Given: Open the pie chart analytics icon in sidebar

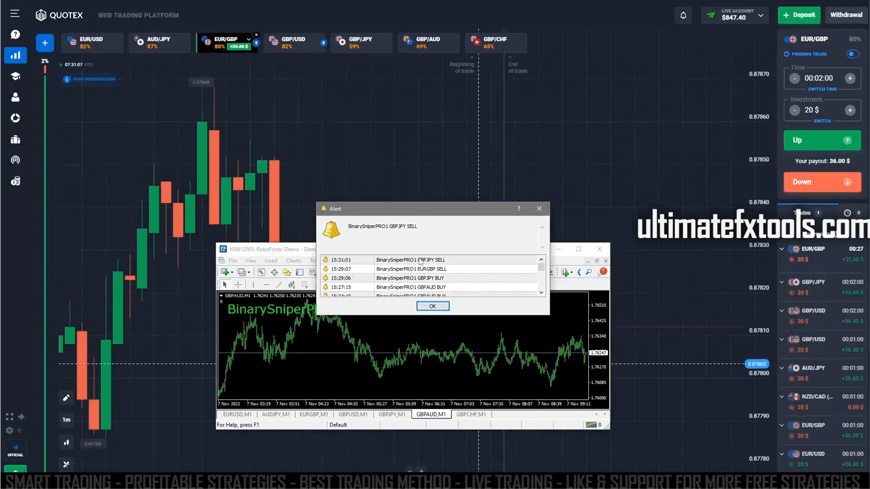Looking at the screenshot, I should coord(15,118).
